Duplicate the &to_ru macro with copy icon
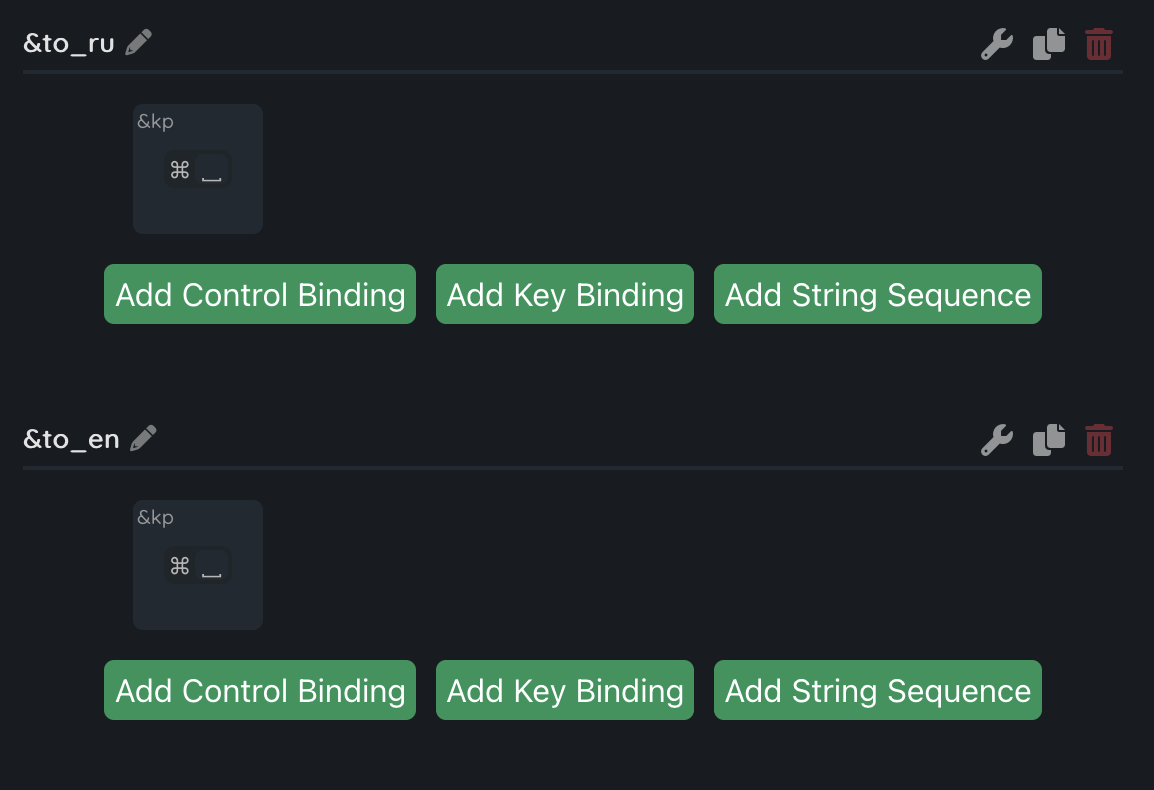Screen dimensions: 1154x790 pos(1049,44)
